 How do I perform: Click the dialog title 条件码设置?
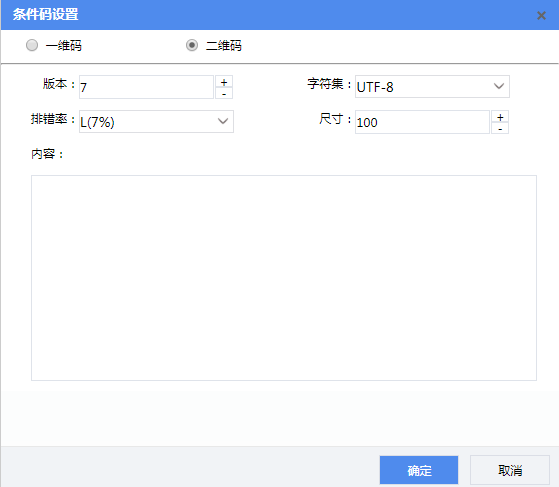click(x=46, y=15)
